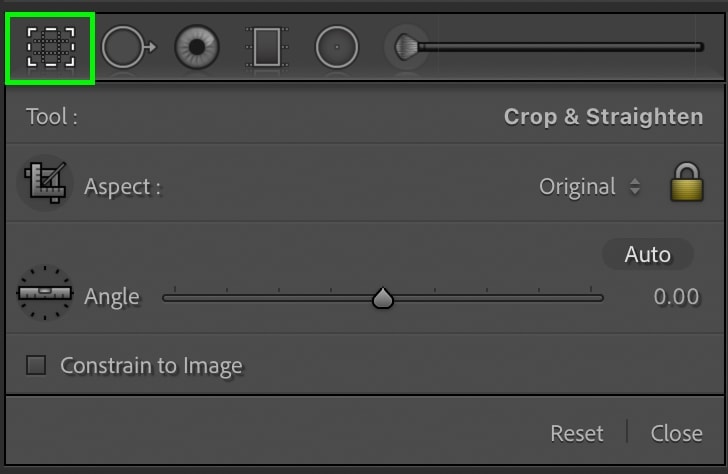This screenshot has width=728, height=474.
Task: Click Reset to undo crop changes
Action: [x=577, y=434]
